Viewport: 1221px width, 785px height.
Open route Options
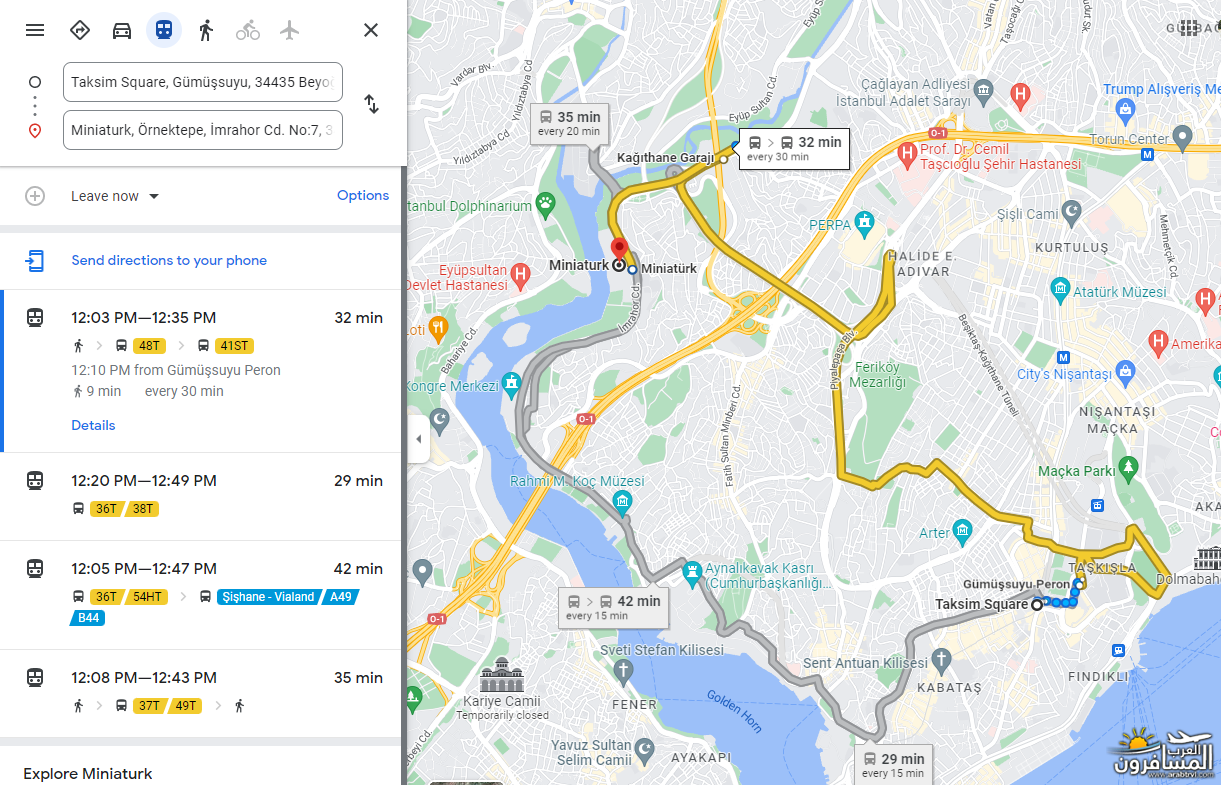coord(363,195)
